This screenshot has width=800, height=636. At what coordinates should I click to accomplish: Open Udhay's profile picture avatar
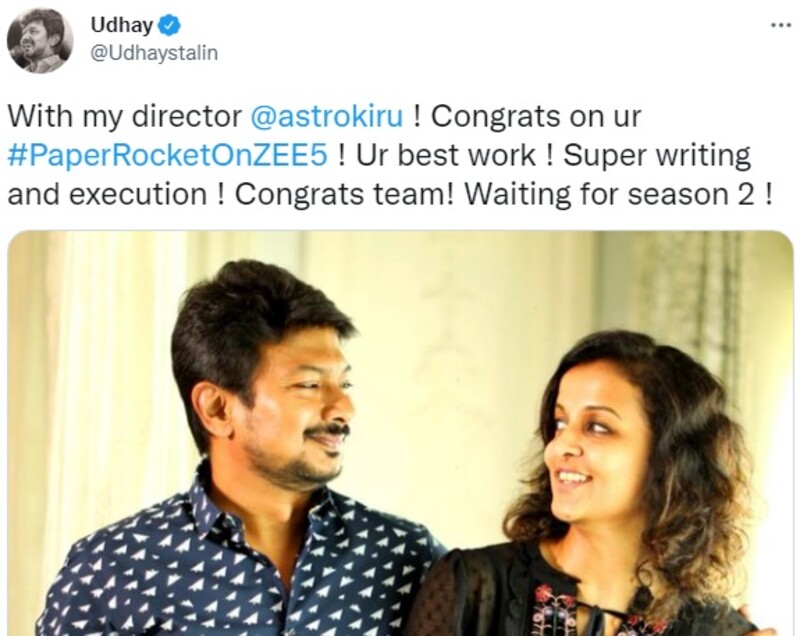tap(40, 40)
